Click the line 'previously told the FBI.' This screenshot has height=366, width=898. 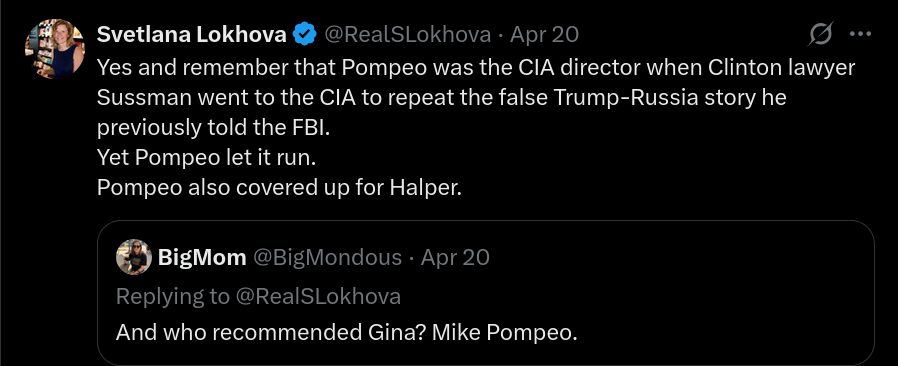214,128
